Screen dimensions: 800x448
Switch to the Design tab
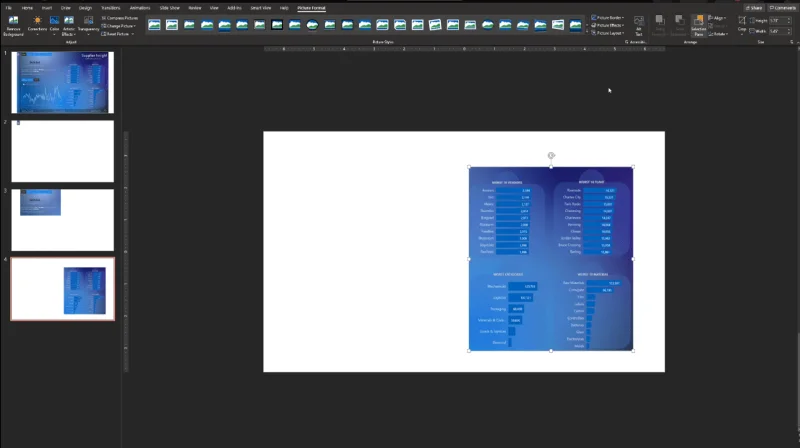85,8
